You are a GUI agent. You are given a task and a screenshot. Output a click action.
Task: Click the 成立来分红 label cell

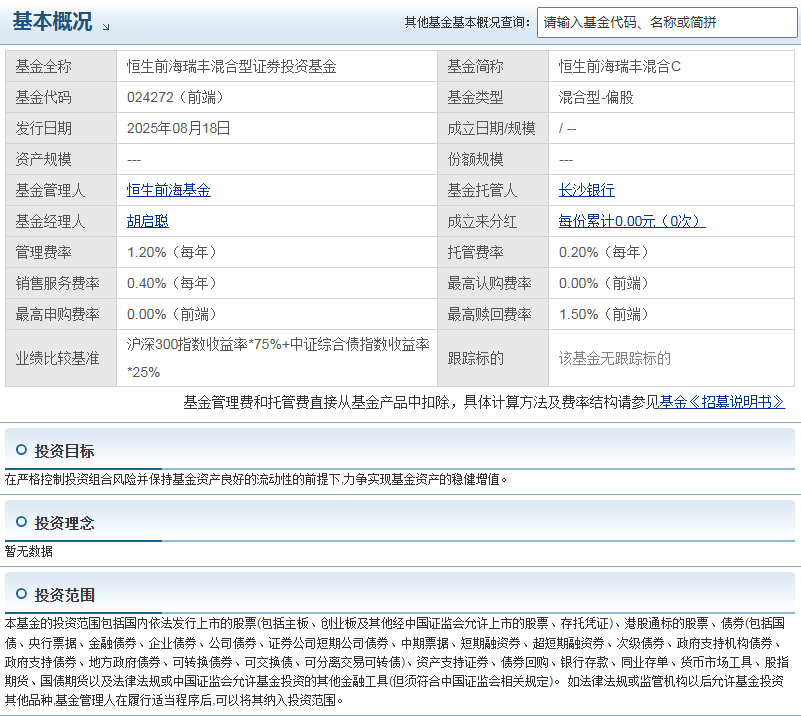pyautogui.click(x=493, y=221)
